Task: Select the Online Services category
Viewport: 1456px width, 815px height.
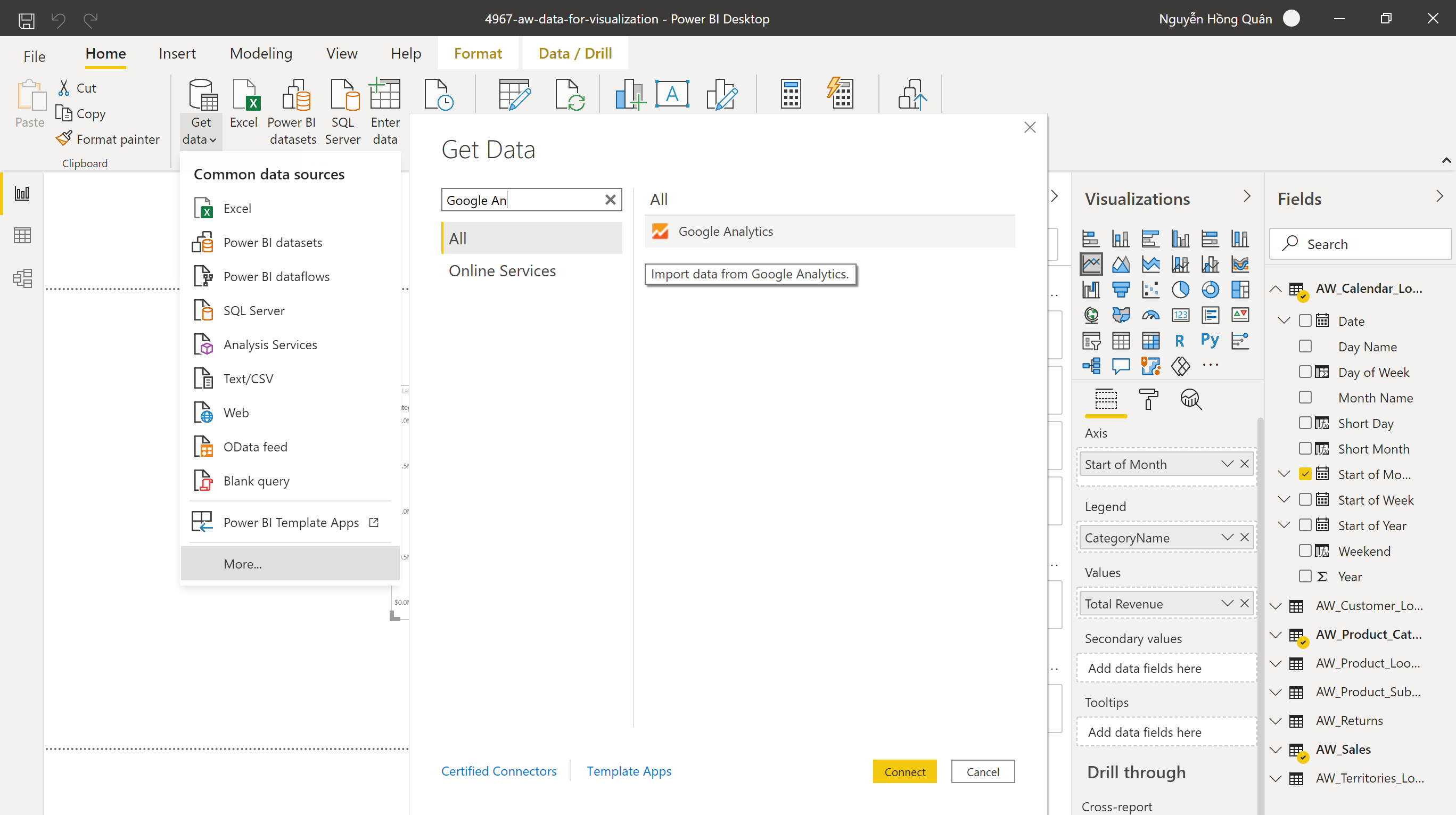Action: click(x=531, y=271)
